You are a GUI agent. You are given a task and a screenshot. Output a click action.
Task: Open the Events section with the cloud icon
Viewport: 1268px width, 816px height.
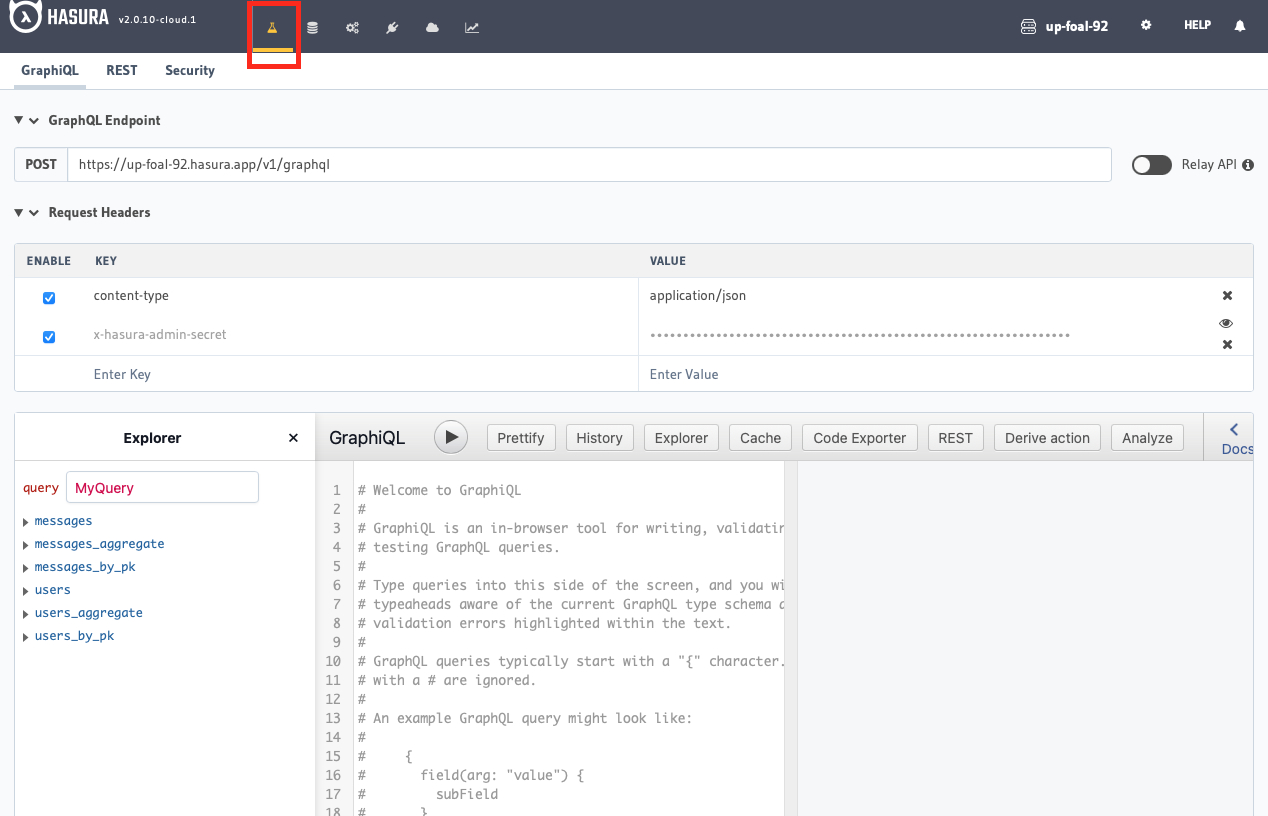431,27
